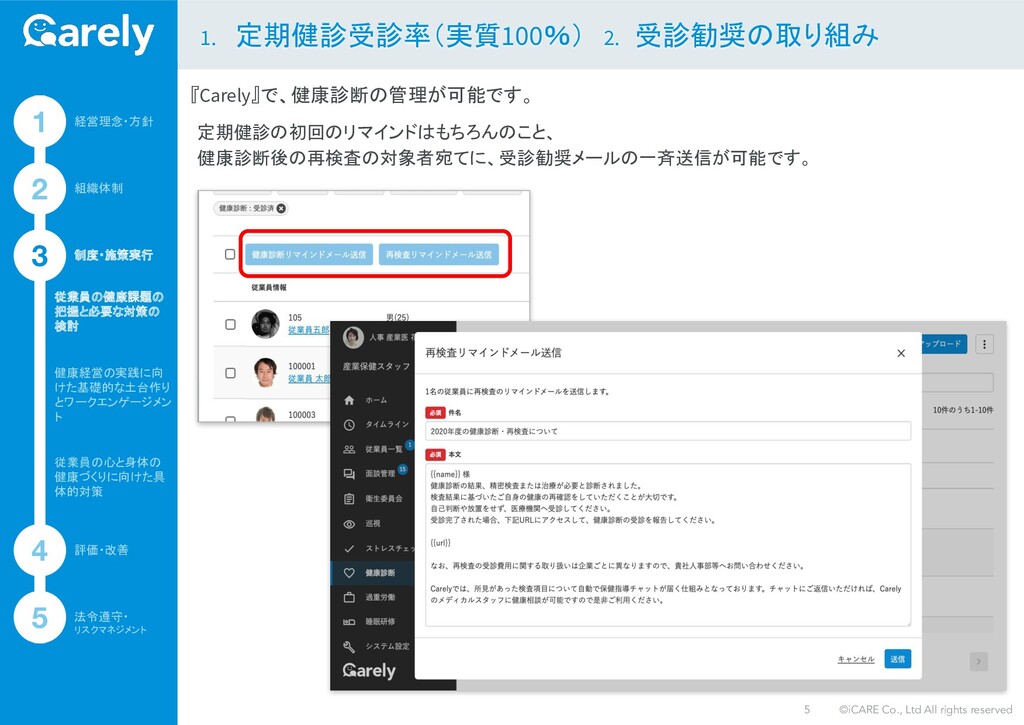
Task: Click the 巡視 eye icon
Action: (x=349, y=524)
